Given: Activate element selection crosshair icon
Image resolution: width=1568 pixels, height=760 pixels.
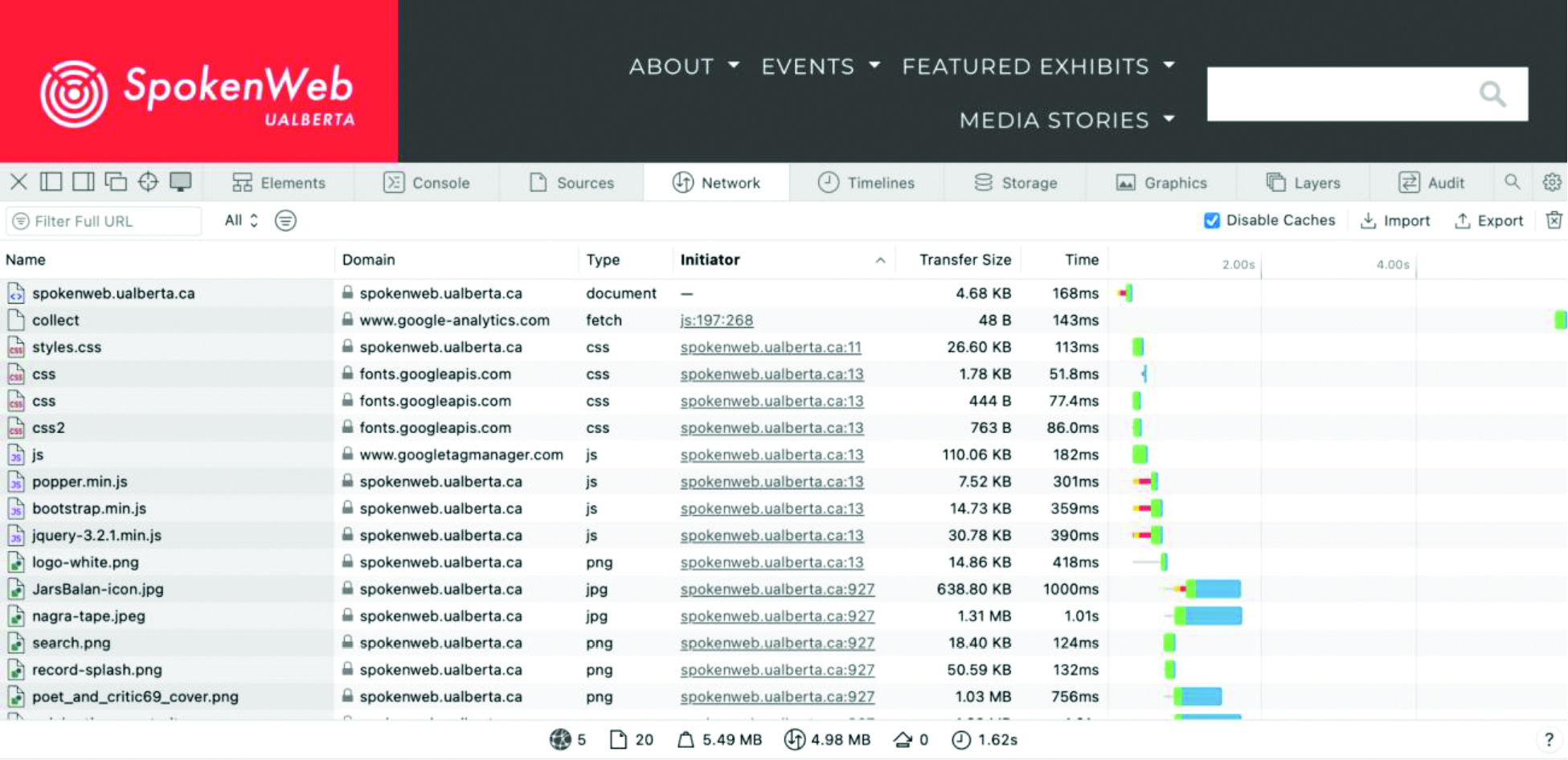Looking at the screenshot, I should 148,182.
